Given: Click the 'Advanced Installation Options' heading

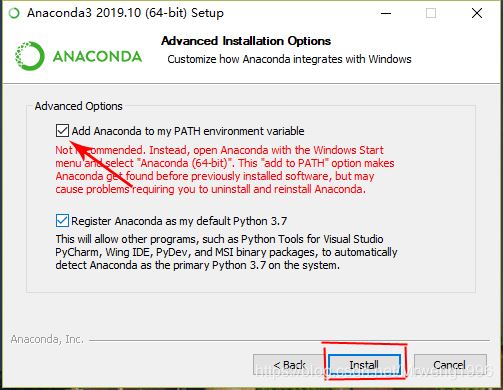Looking at the screenshot, I should 246,41.
